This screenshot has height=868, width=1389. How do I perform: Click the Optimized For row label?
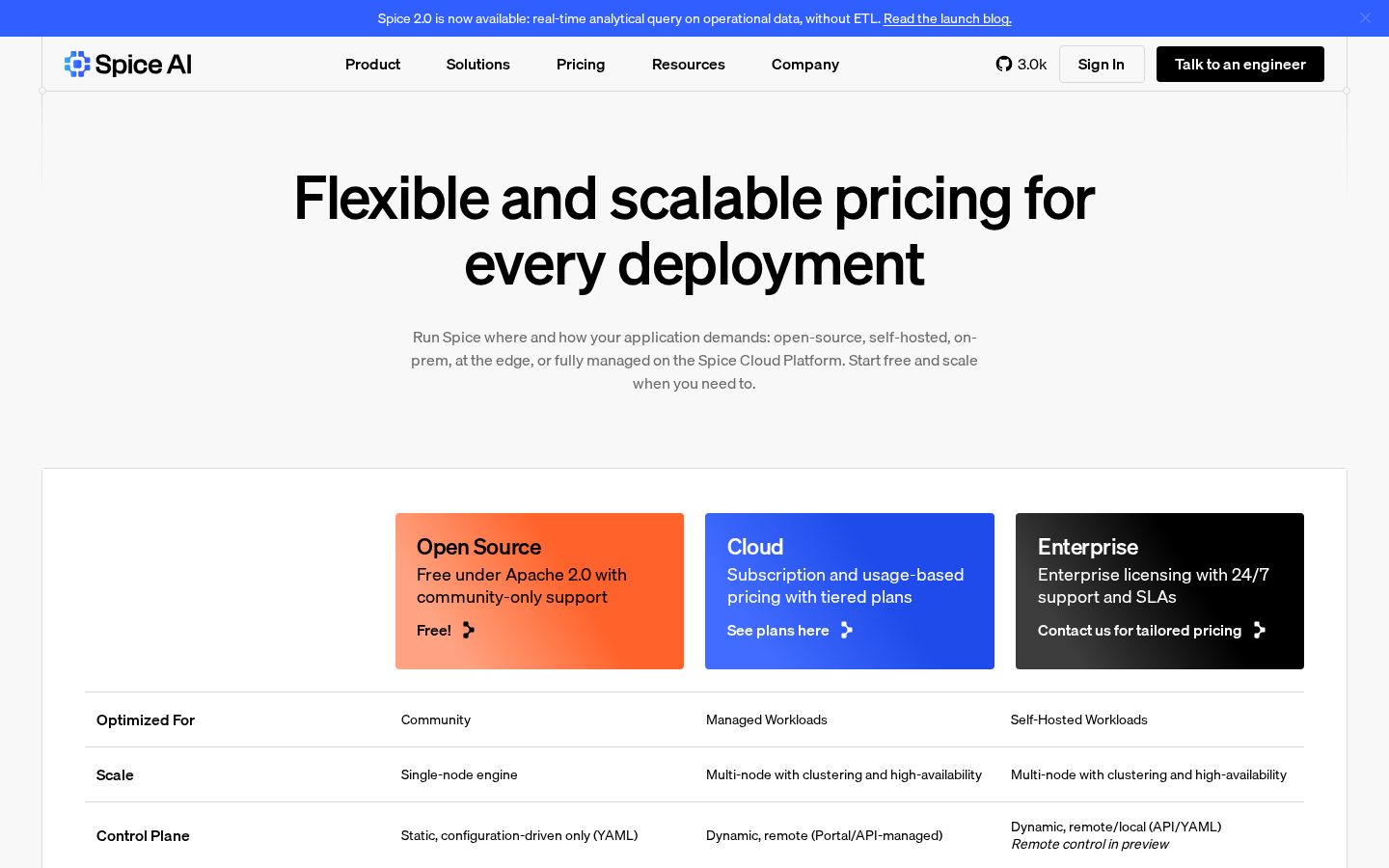click(x=146, y=719)
